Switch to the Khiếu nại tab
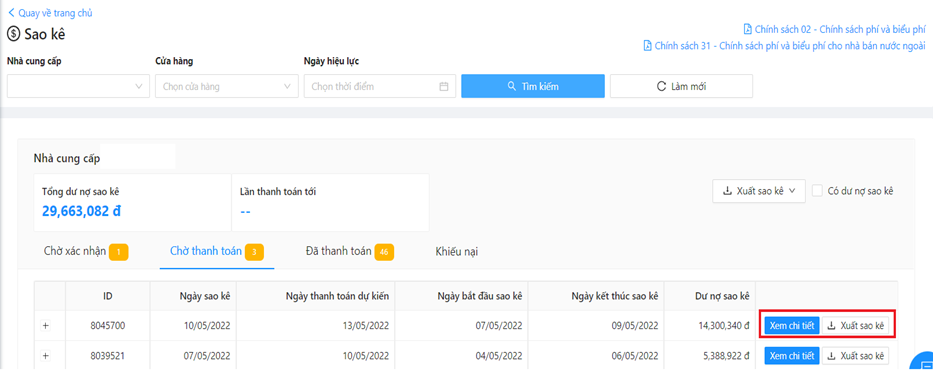 [x=457, y=252]
